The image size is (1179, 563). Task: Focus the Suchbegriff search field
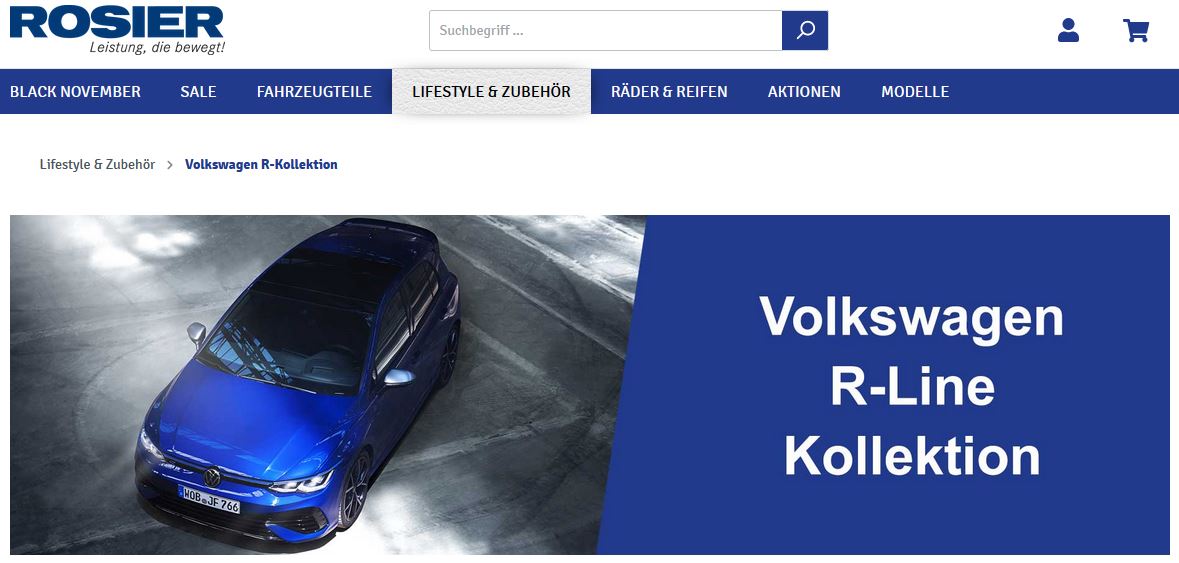(605, 31)
